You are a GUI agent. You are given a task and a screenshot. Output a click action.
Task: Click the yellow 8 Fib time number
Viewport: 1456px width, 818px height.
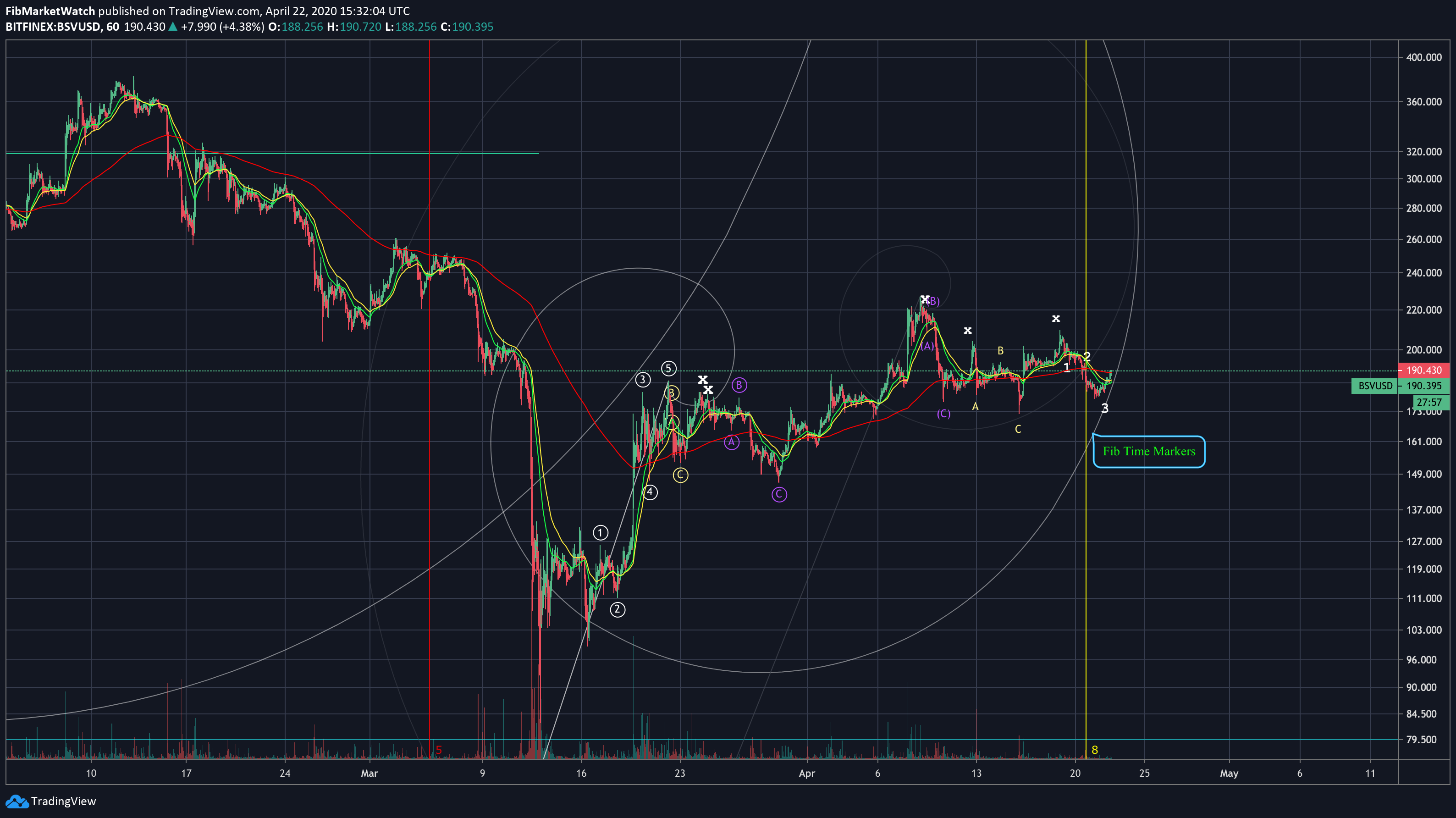coord(1095,750)
